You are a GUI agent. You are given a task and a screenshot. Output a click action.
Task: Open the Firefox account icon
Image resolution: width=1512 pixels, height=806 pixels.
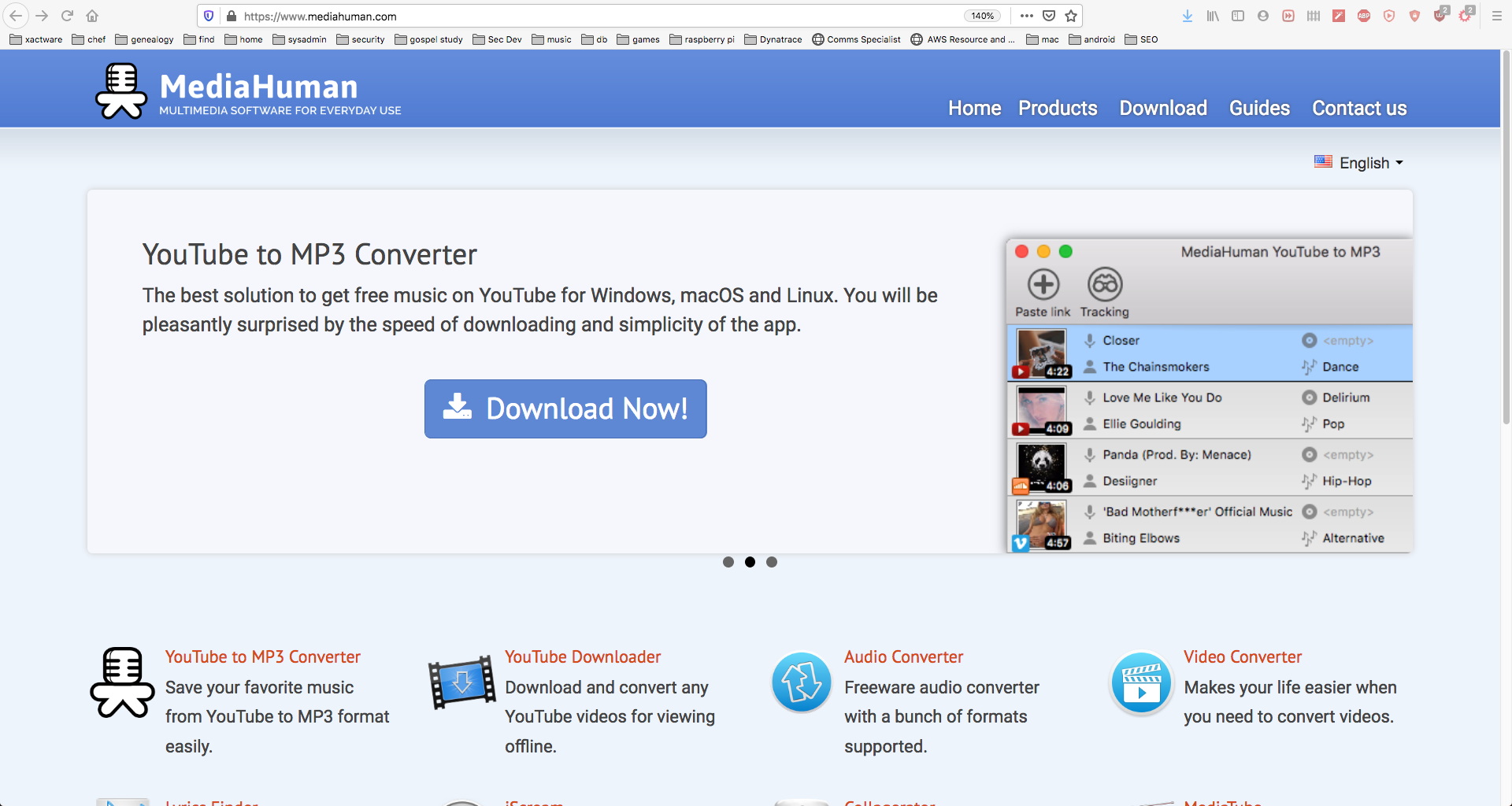pyautogui.click(x=1263, y=16)
